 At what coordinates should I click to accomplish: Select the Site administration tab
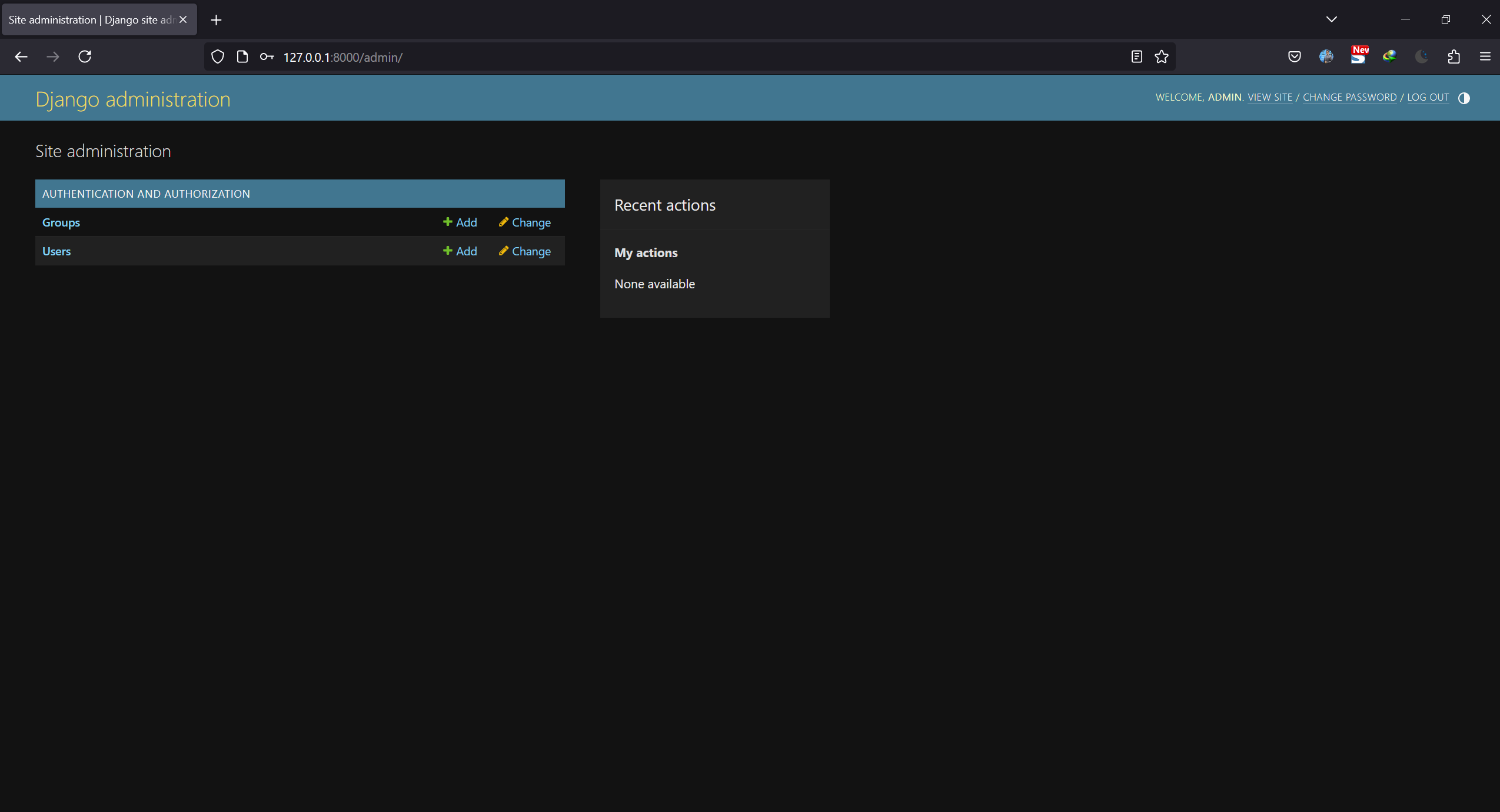[91, 20]
